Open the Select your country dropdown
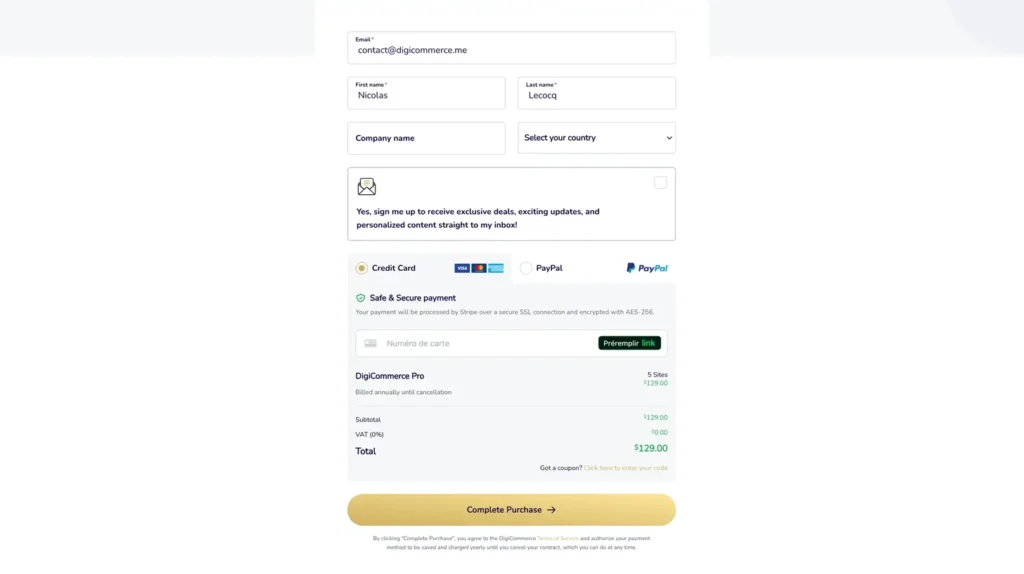1024x574 pixels. (x=596, y=138)
